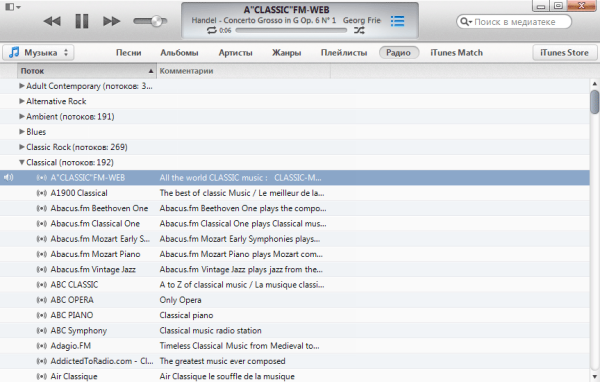The width and height of the screenshot is (600, 382).
Task: Expand the Ambient stream category
Action: [22, 116]
